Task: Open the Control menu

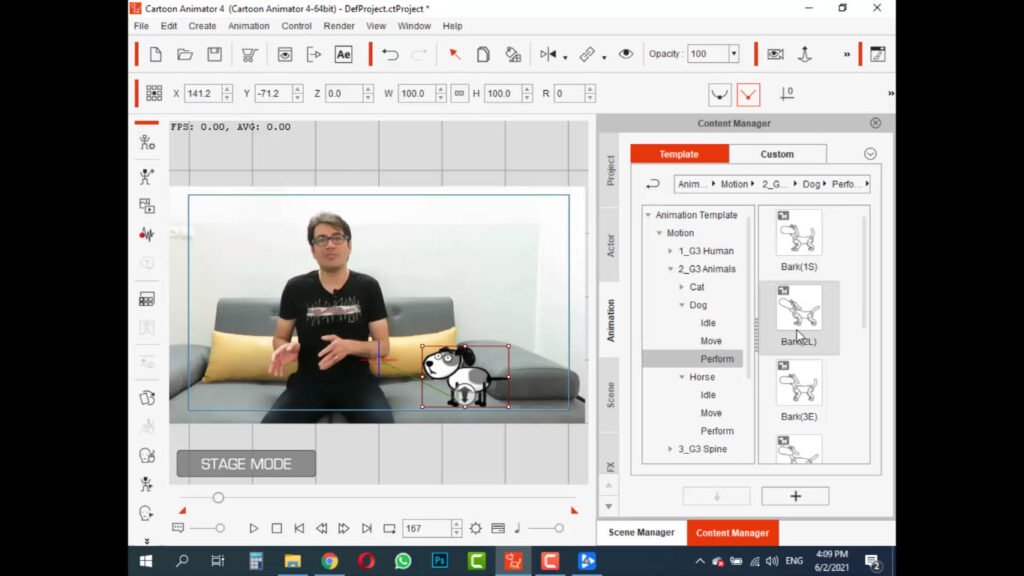Action: (x=296, y=26)
